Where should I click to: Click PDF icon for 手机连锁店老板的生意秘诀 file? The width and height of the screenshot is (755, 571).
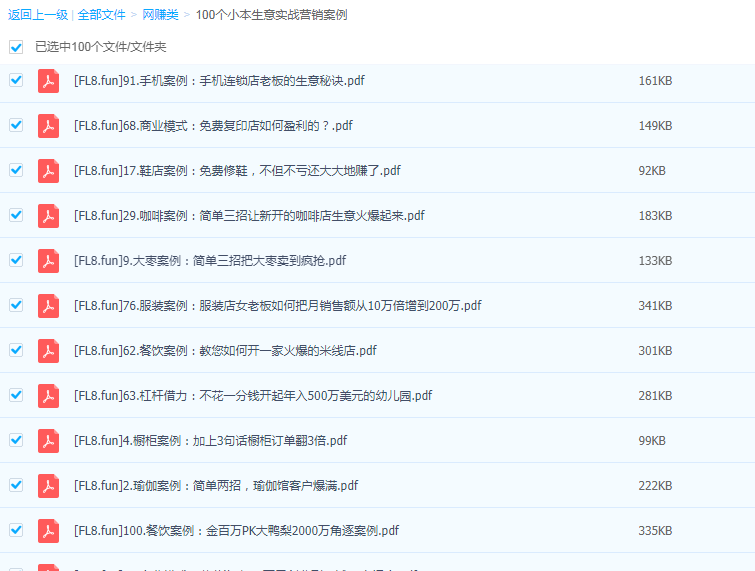[x=48, y=81]
